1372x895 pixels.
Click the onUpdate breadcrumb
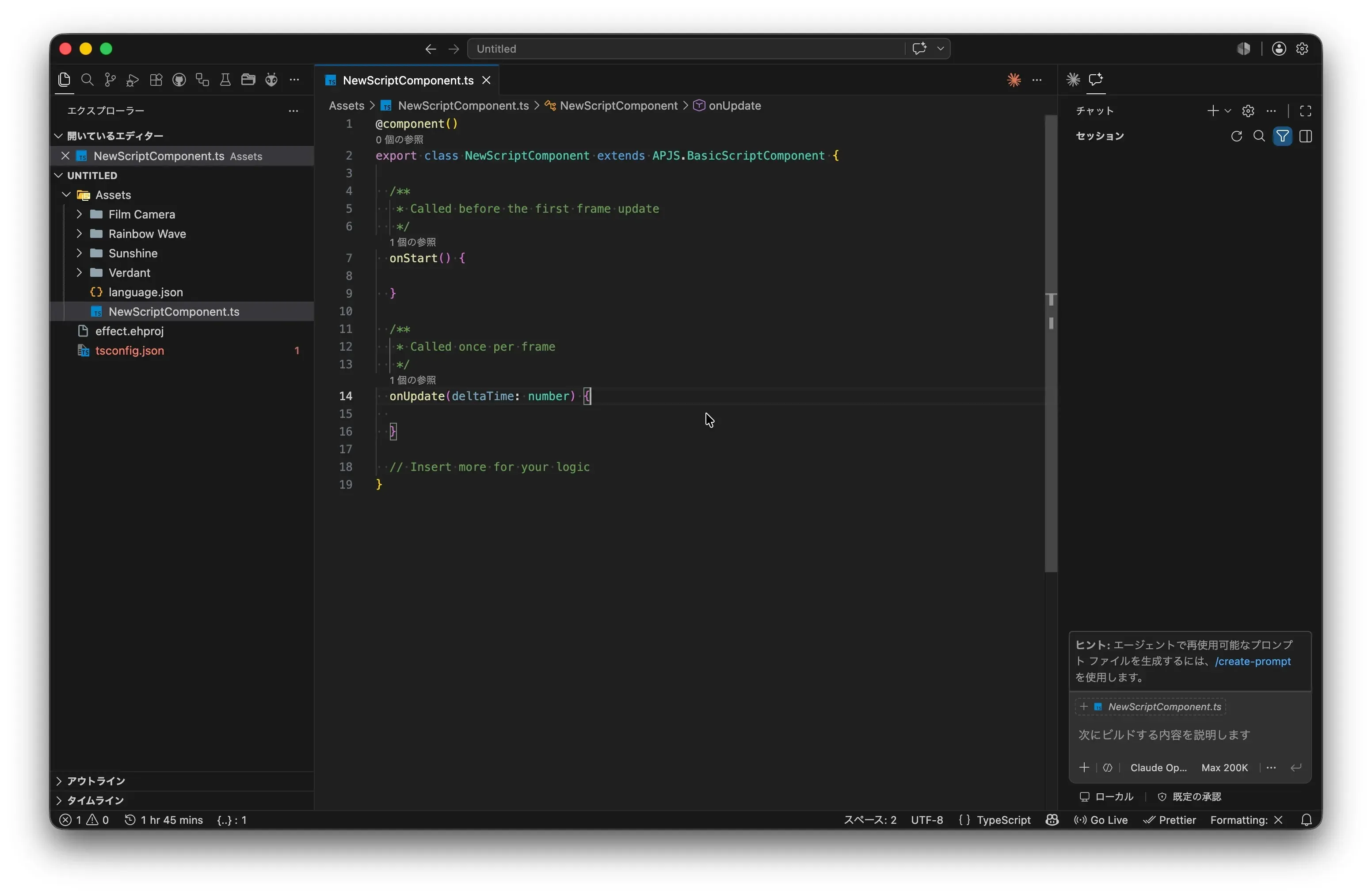click(727, 106)
